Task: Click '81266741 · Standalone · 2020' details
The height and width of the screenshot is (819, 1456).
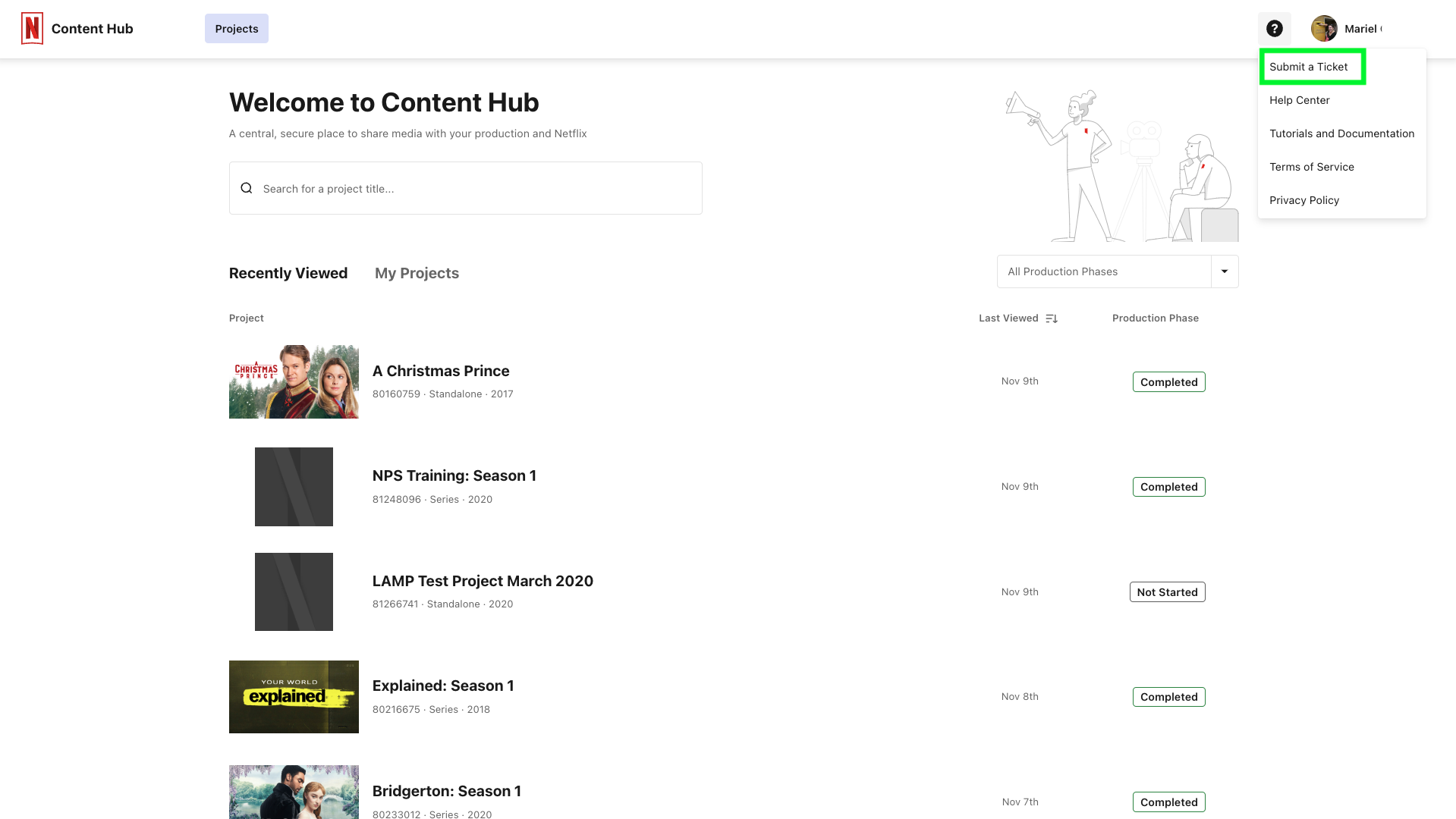Action: click(442, 604)
